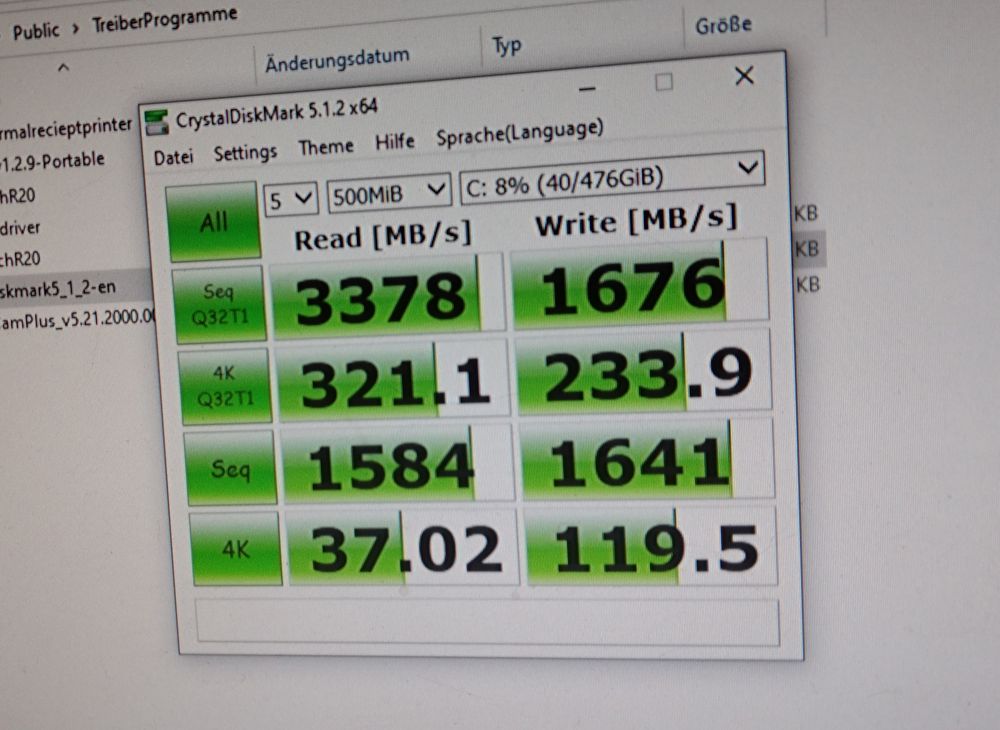The width and height of the screenshot is (1000, 730).
Task: Open the test count dropdown showing 5
Action: [290, 200]
